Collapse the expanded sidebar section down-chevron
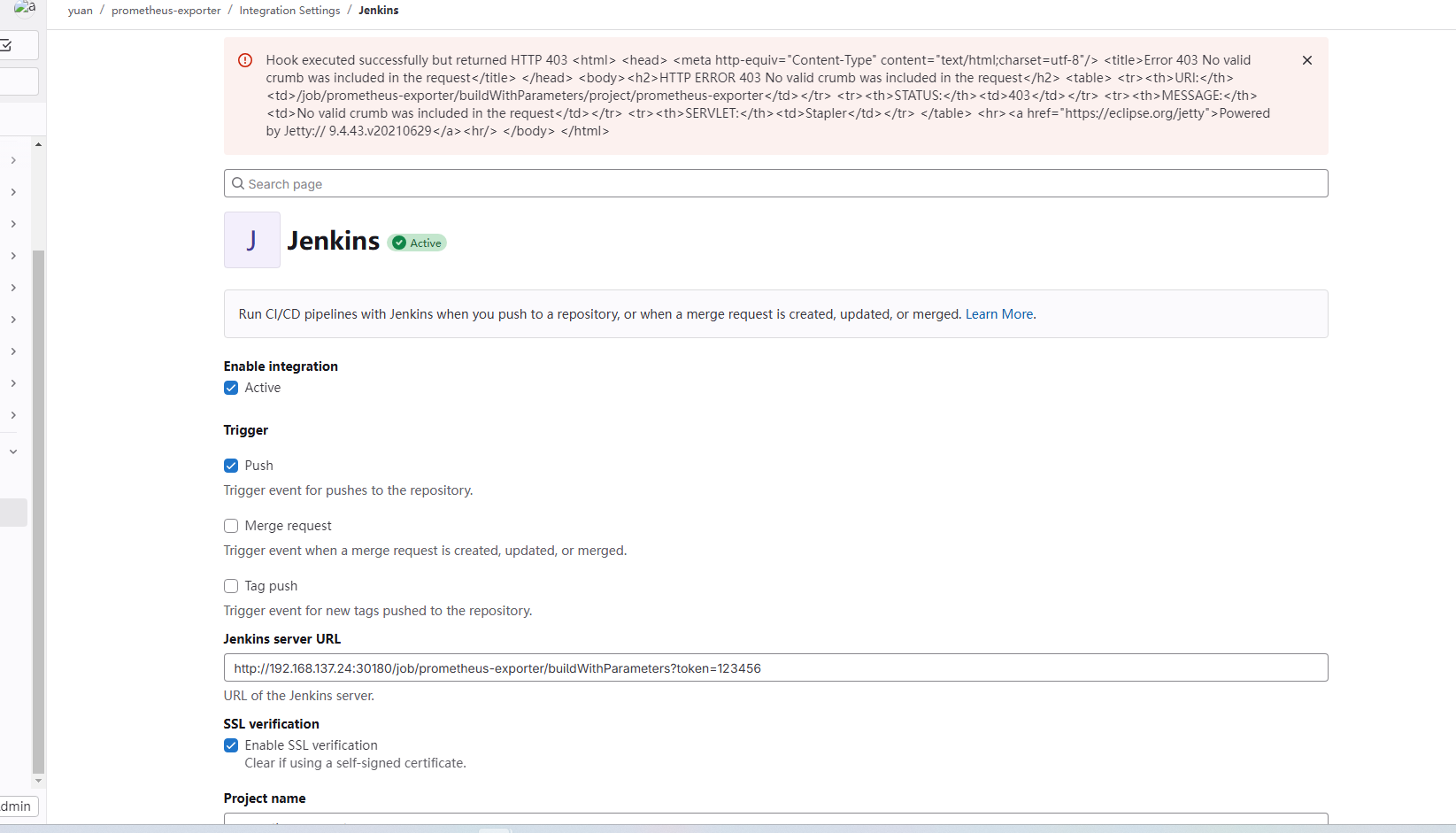The image size is (1456, 833). point(13,451)
